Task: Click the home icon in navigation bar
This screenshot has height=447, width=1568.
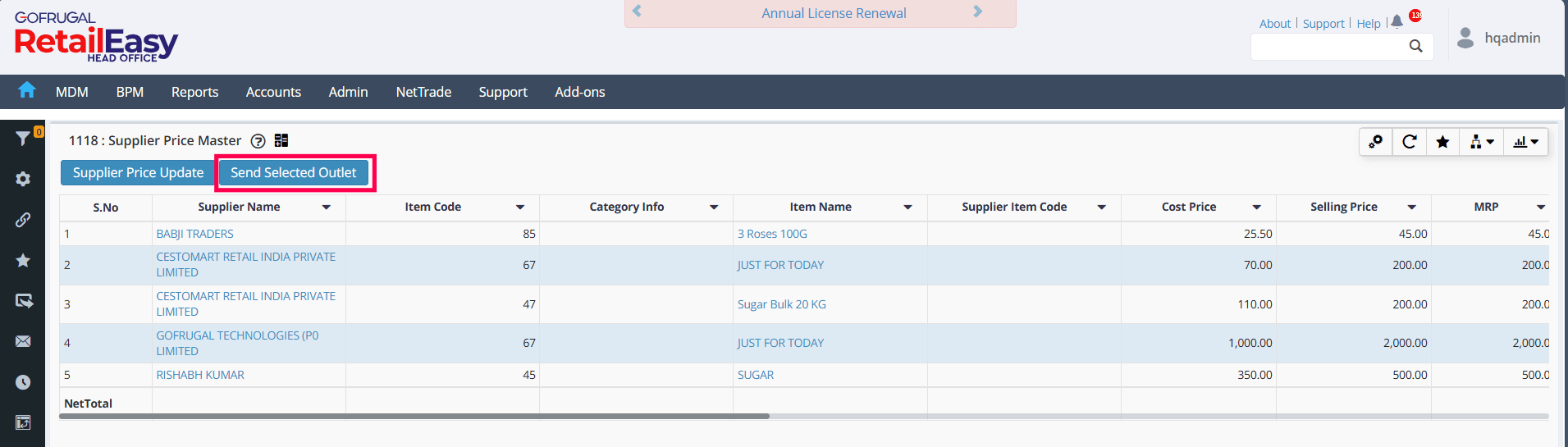Action: click(27, 90)
